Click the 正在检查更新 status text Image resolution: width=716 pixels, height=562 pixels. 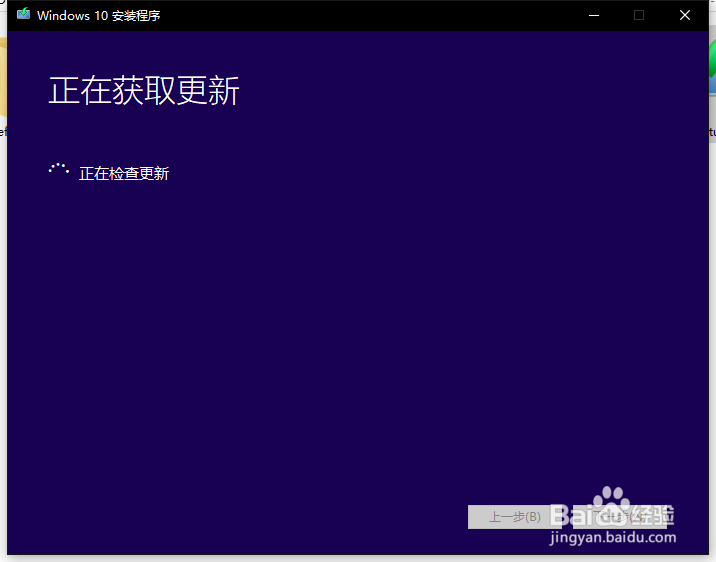[124, 173]
